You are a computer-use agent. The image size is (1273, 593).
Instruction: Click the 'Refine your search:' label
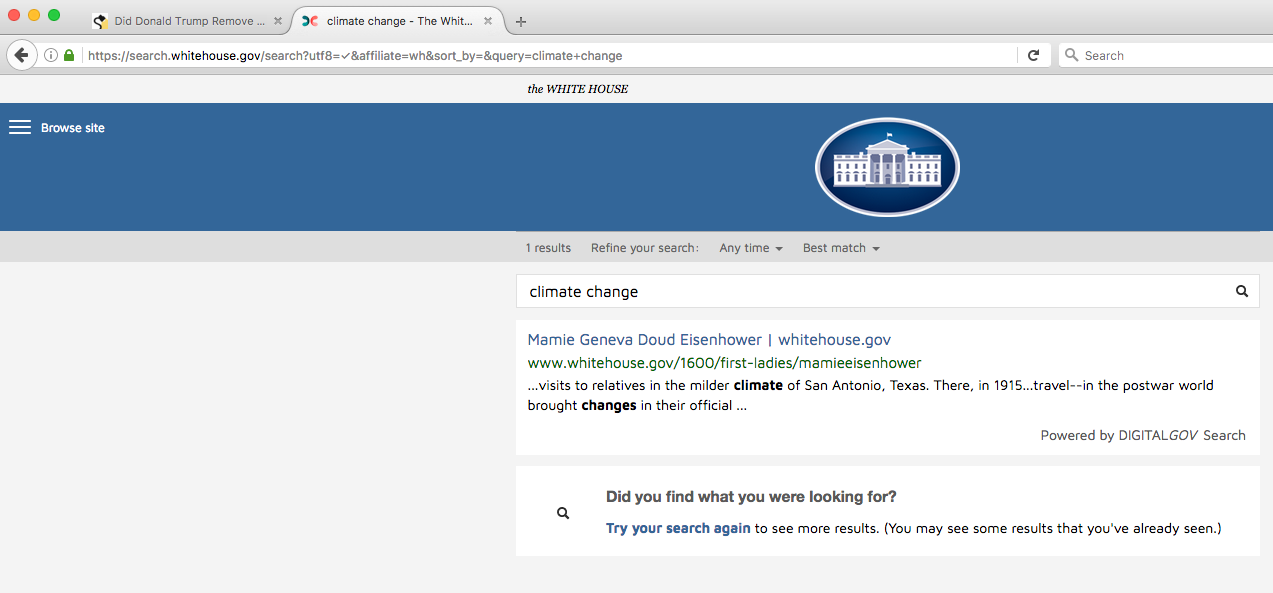pyautogui.click(x=645, y=248)
